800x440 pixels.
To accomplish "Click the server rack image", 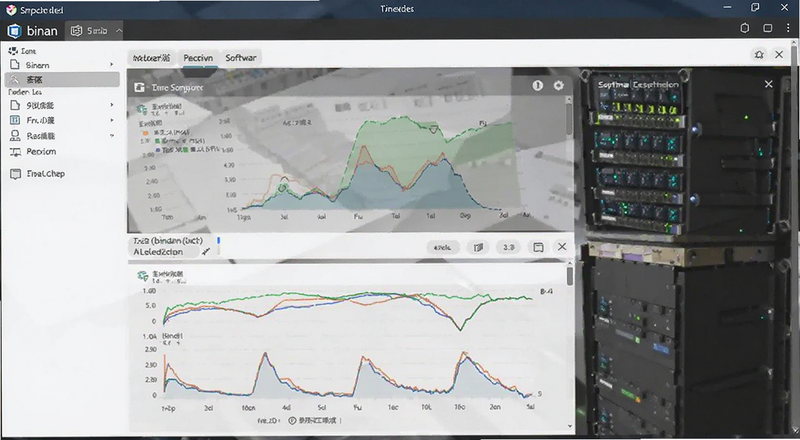I will pos(687,255).
